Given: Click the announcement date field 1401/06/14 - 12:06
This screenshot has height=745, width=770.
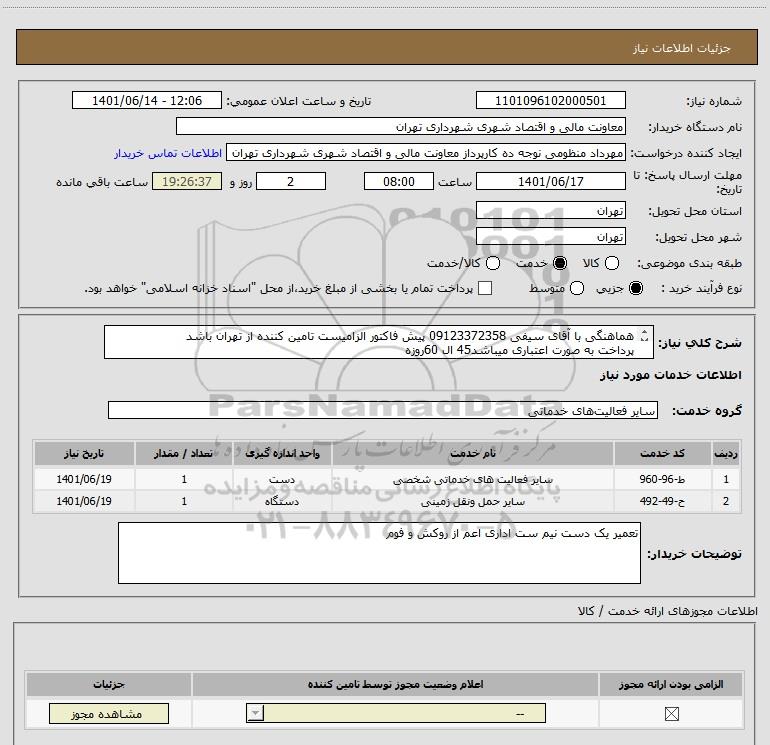Looking at the screenshot, I should click(x=147, y=100).
